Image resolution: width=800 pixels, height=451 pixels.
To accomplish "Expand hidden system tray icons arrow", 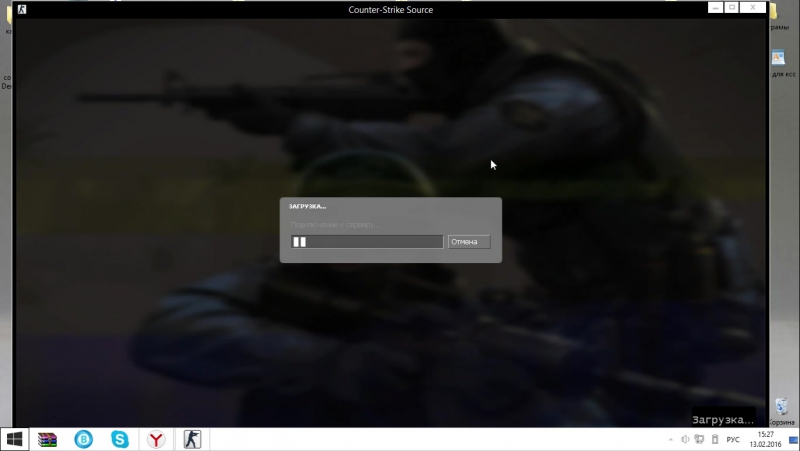I will (671, 439).
